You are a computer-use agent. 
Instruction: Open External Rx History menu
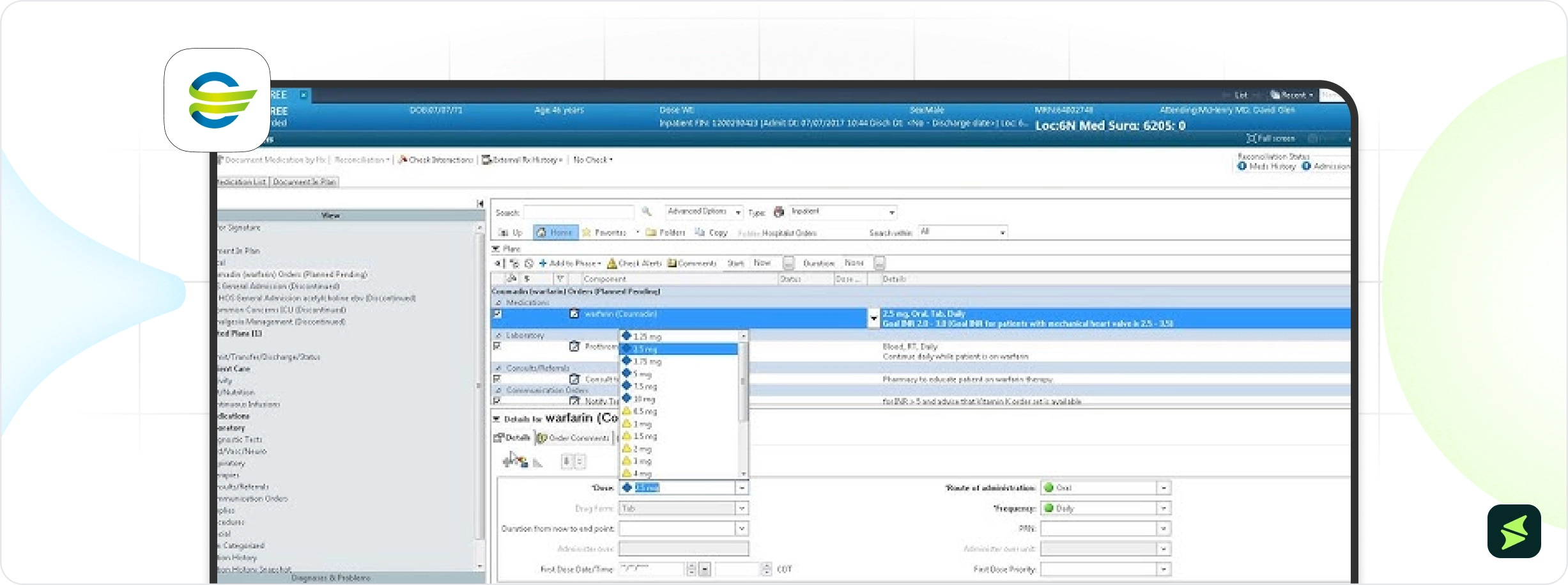tap(522, 160)
